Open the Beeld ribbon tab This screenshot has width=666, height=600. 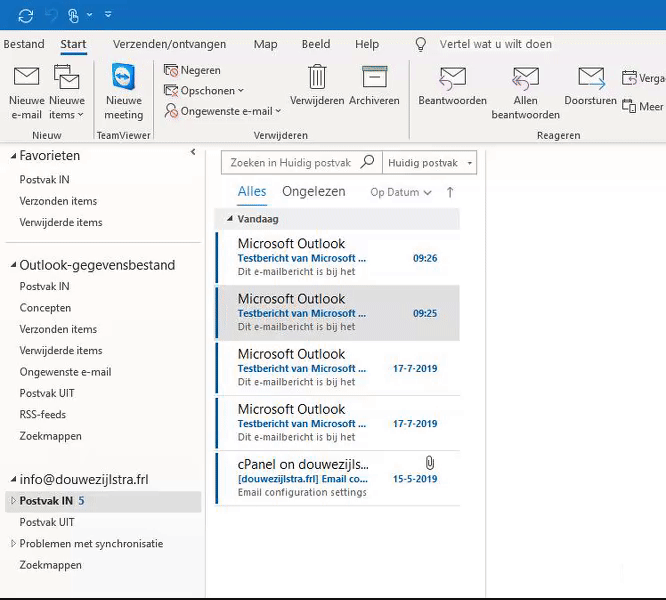point(316,44)
